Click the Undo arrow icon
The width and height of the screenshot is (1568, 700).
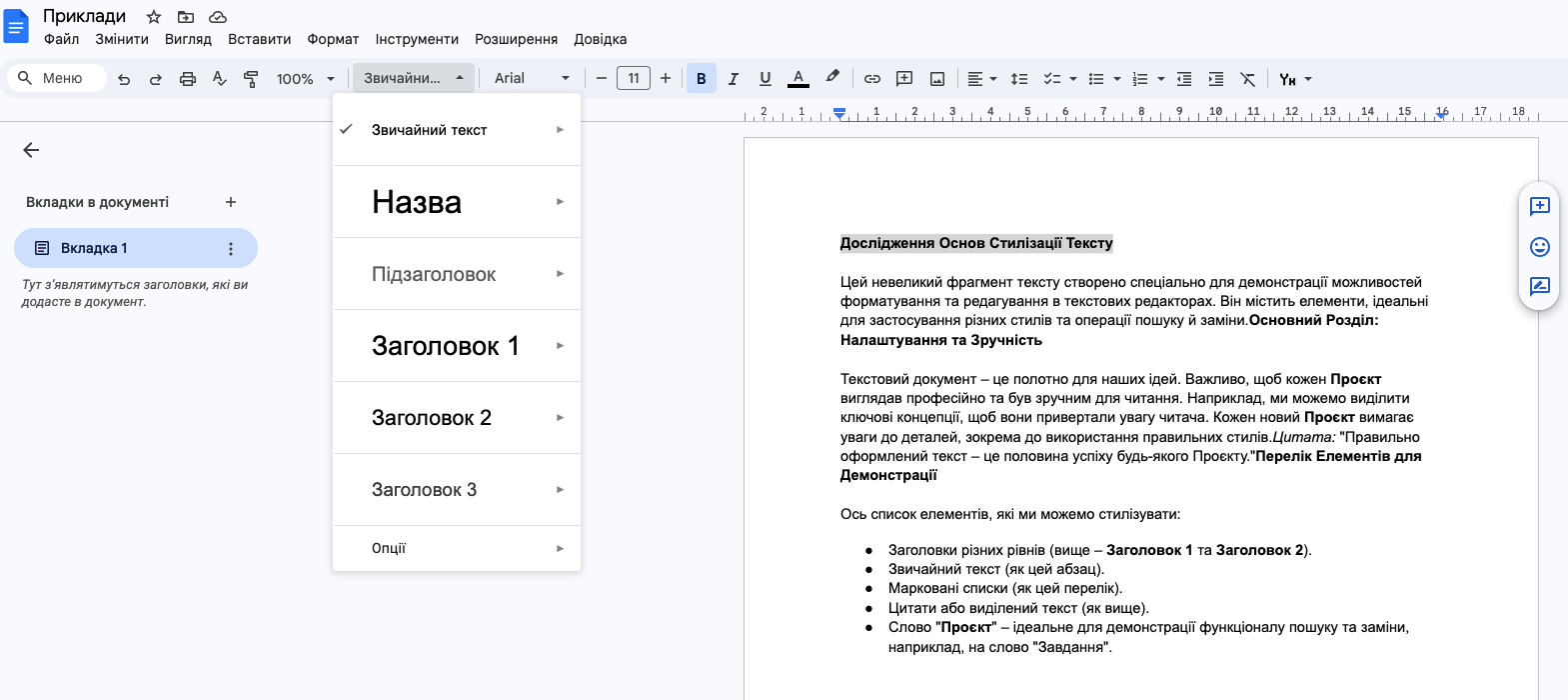tap(124, 79)
